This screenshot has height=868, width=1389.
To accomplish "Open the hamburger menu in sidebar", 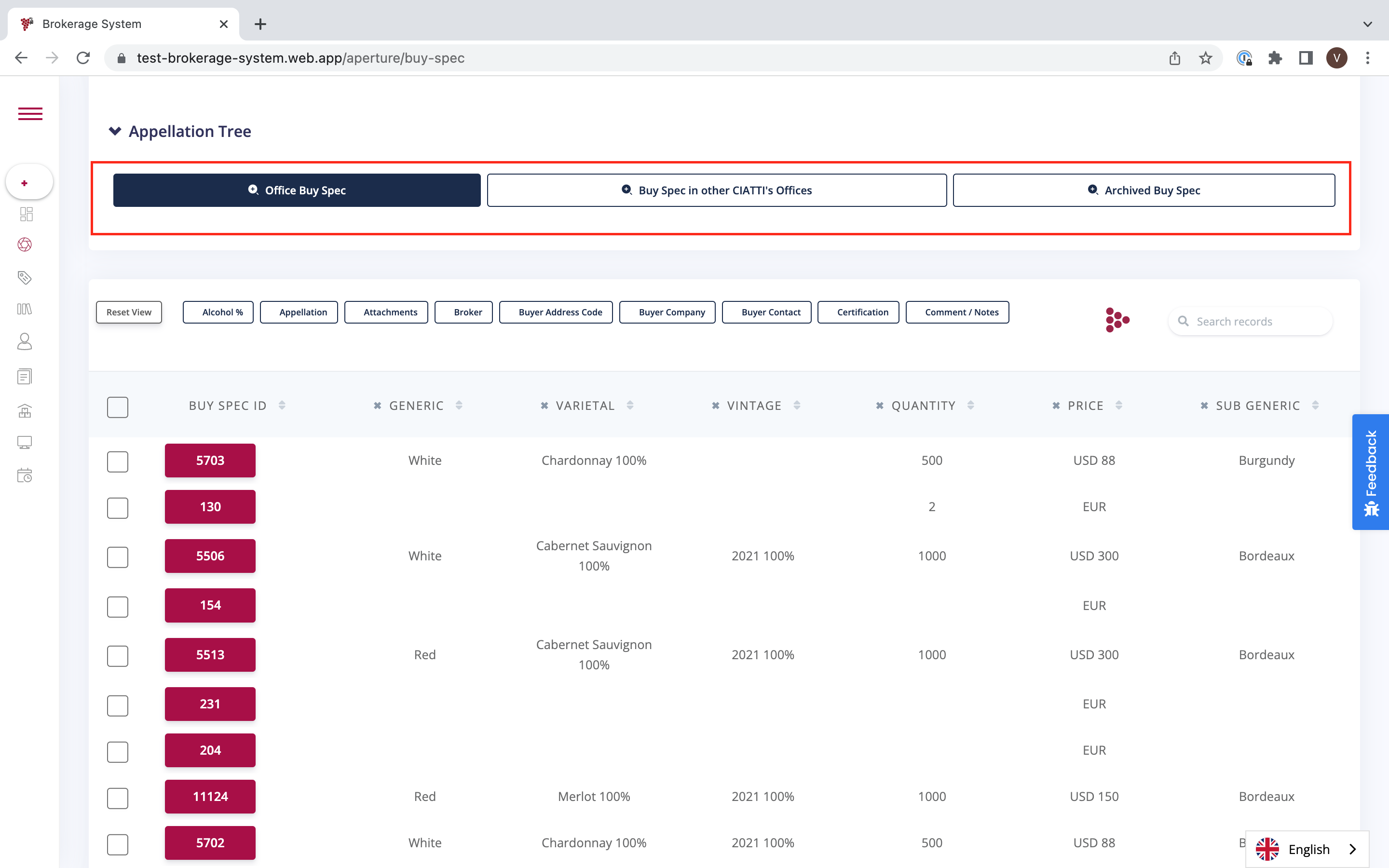I will coord(30,114).
